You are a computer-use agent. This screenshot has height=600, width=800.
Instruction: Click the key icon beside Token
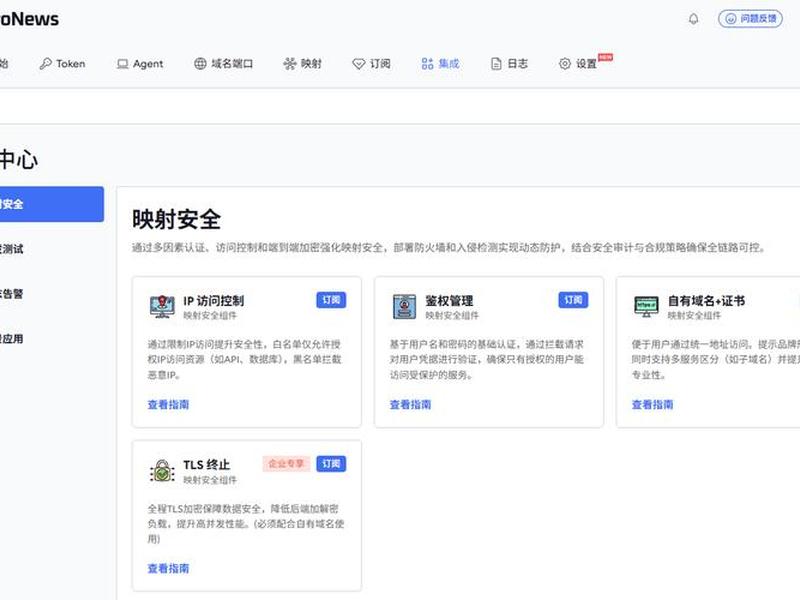click(45, 64)
